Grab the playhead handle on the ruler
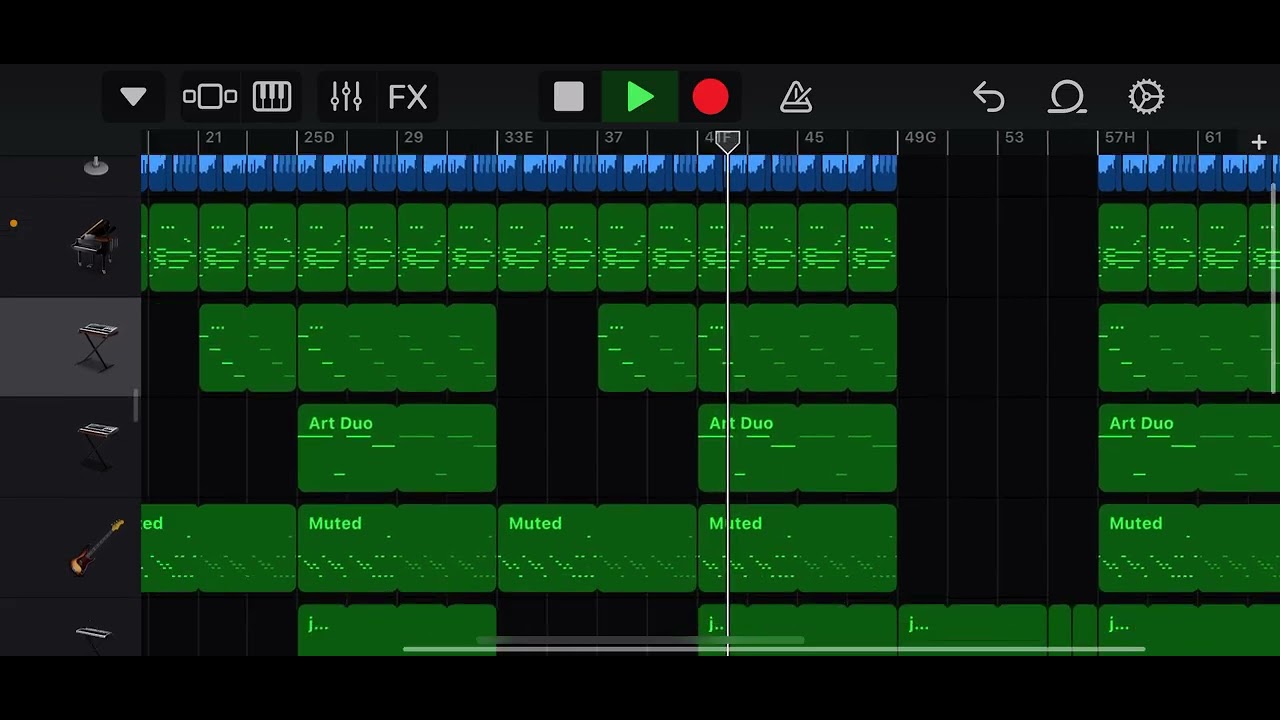 (728, 142)
